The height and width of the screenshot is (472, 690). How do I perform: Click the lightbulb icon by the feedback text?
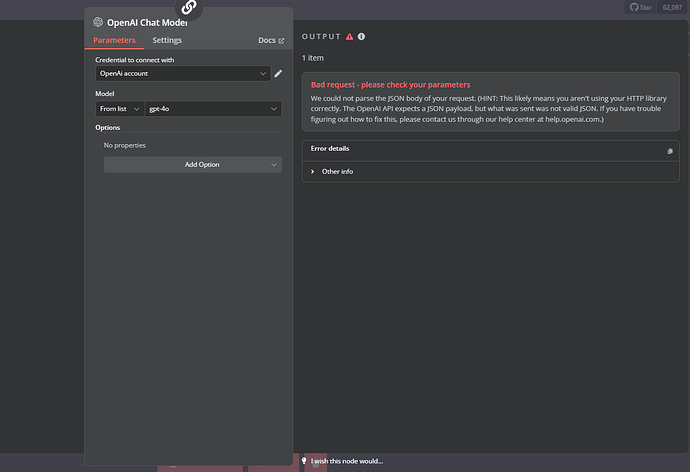coord(304,461)
